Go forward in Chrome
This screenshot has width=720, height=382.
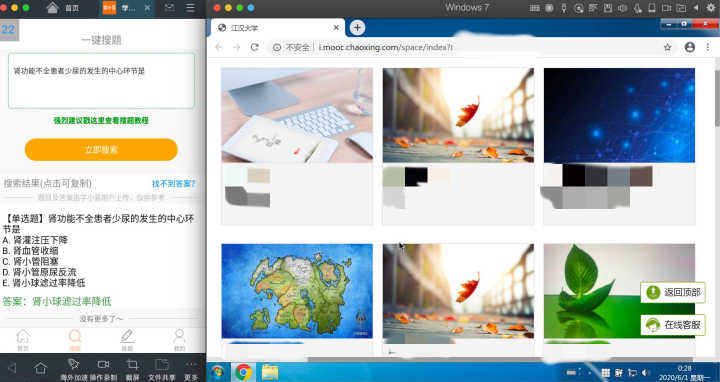tap(237, 47)
